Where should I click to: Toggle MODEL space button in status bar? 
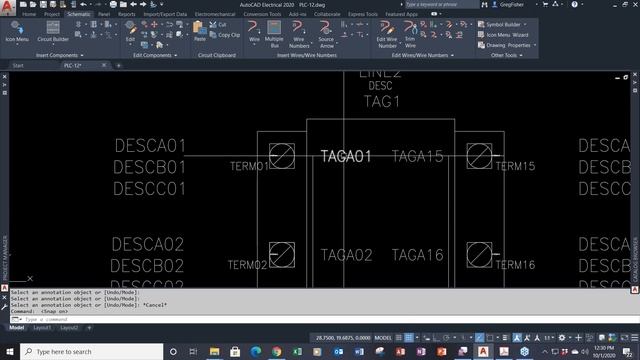tap(383, 338)
